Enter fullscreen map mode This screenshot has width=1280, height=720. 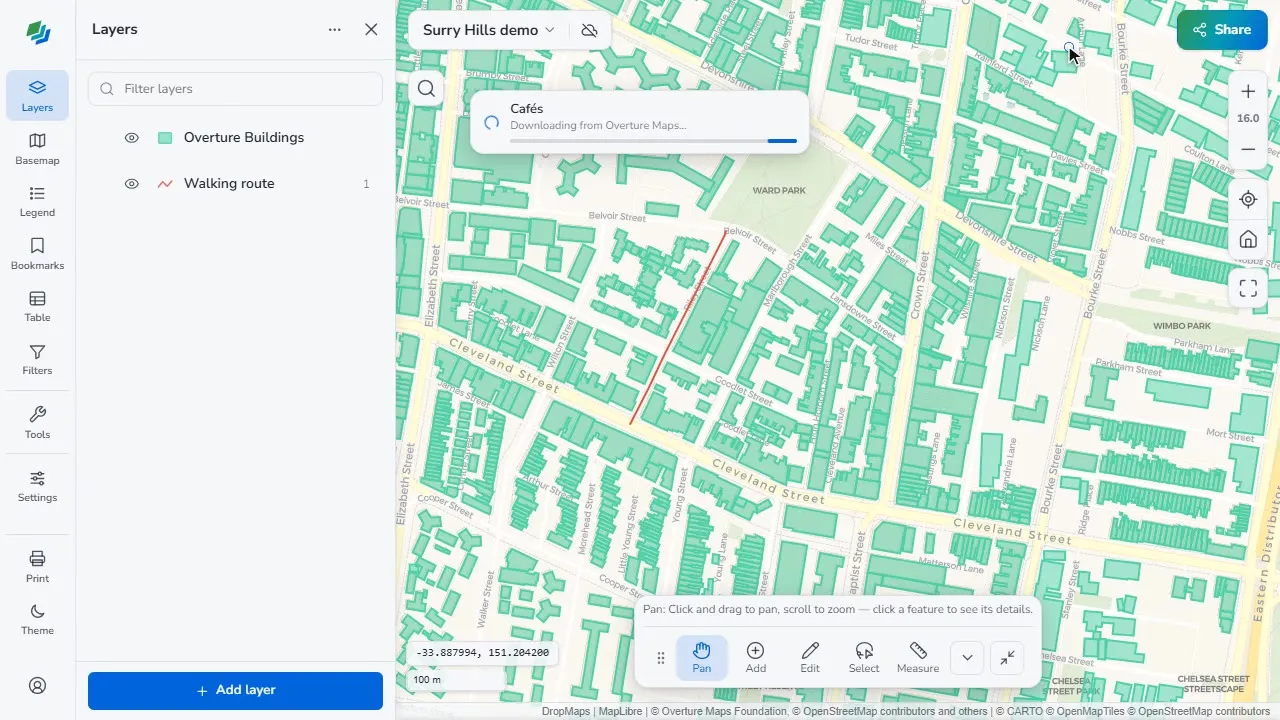tap(1248, 289)
